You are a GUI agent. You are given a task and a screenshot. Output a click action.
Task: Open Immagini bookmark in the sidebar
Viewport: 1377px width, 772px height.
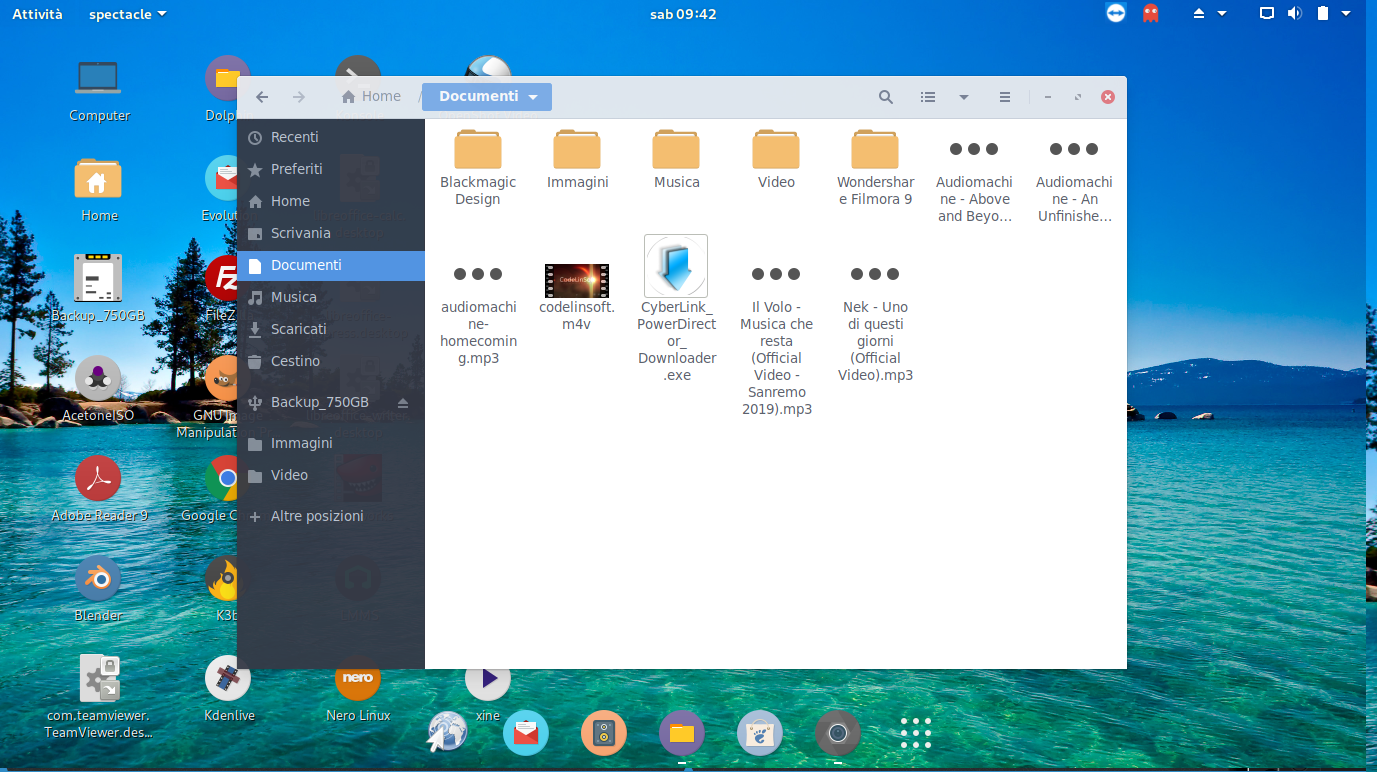click(331, 443)
